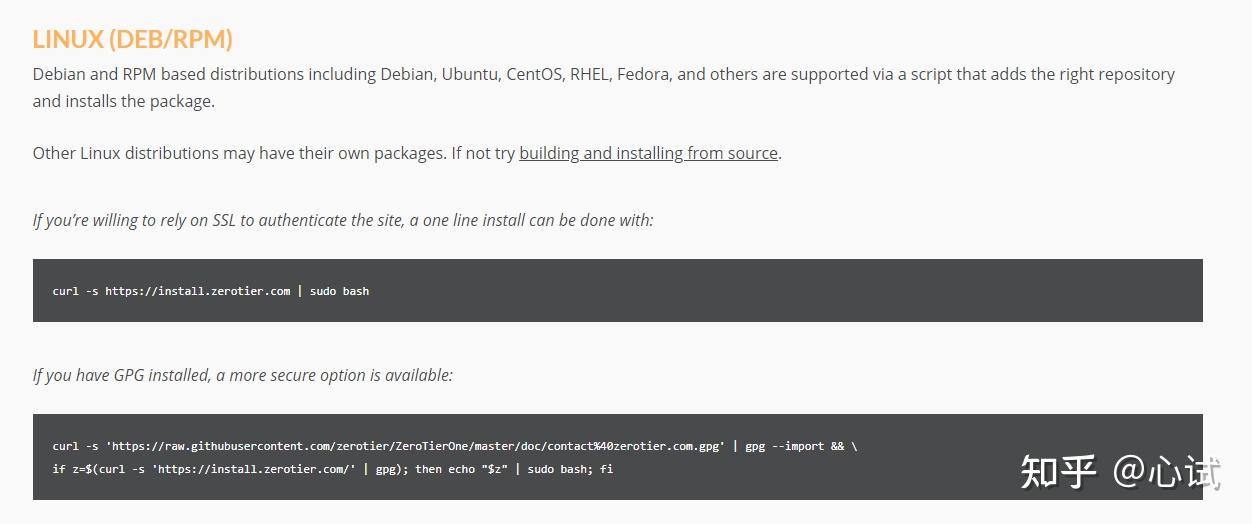Click 'sudo bash' in the first command
The image size is (1252, 524).
point(339,291)
